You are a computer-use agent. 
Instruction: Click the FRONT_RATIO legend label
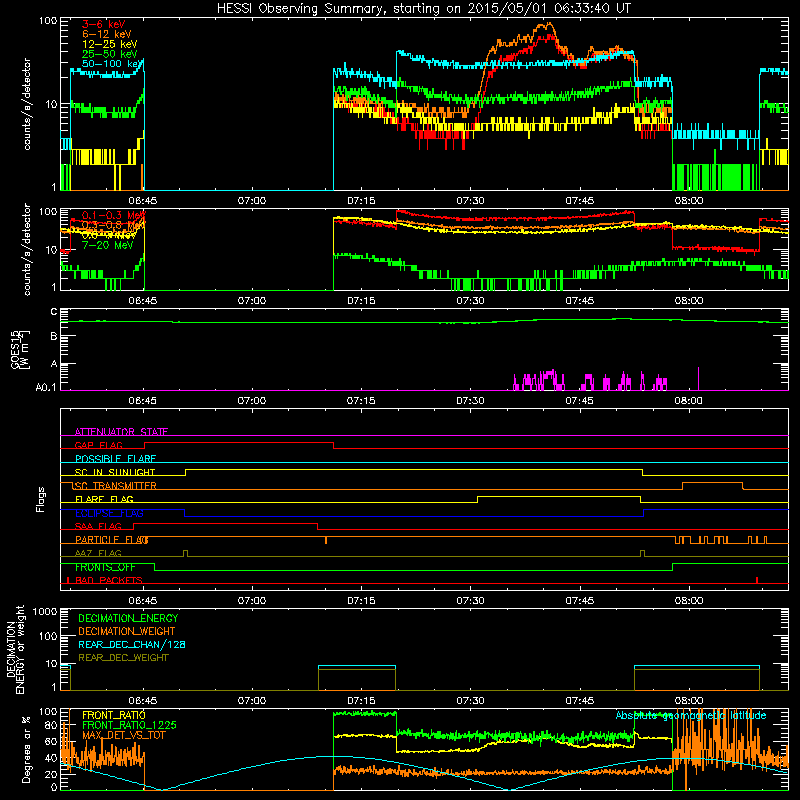(x=114, y=715)
